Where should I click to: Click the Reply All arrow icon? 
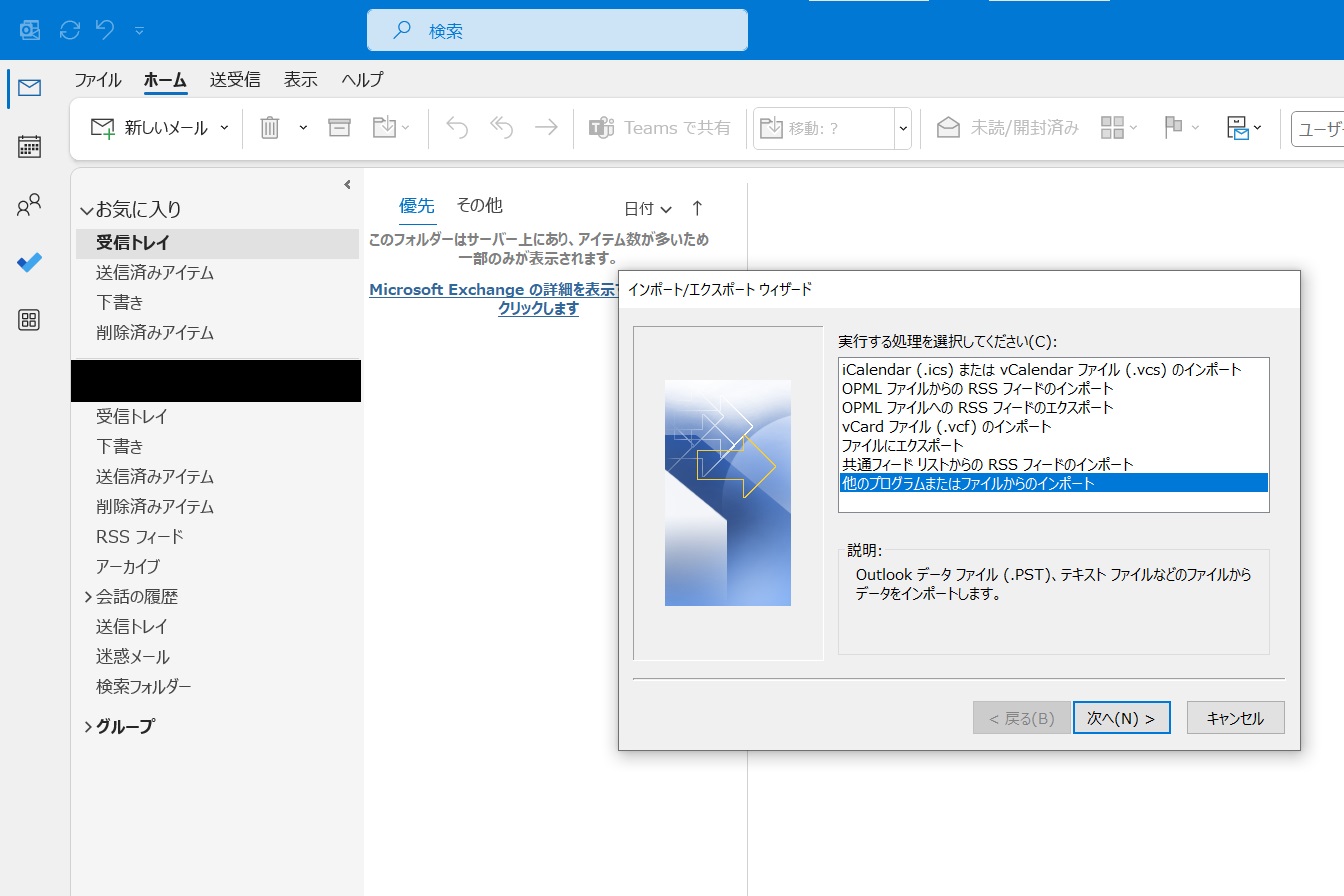click(x=501, y=128)
